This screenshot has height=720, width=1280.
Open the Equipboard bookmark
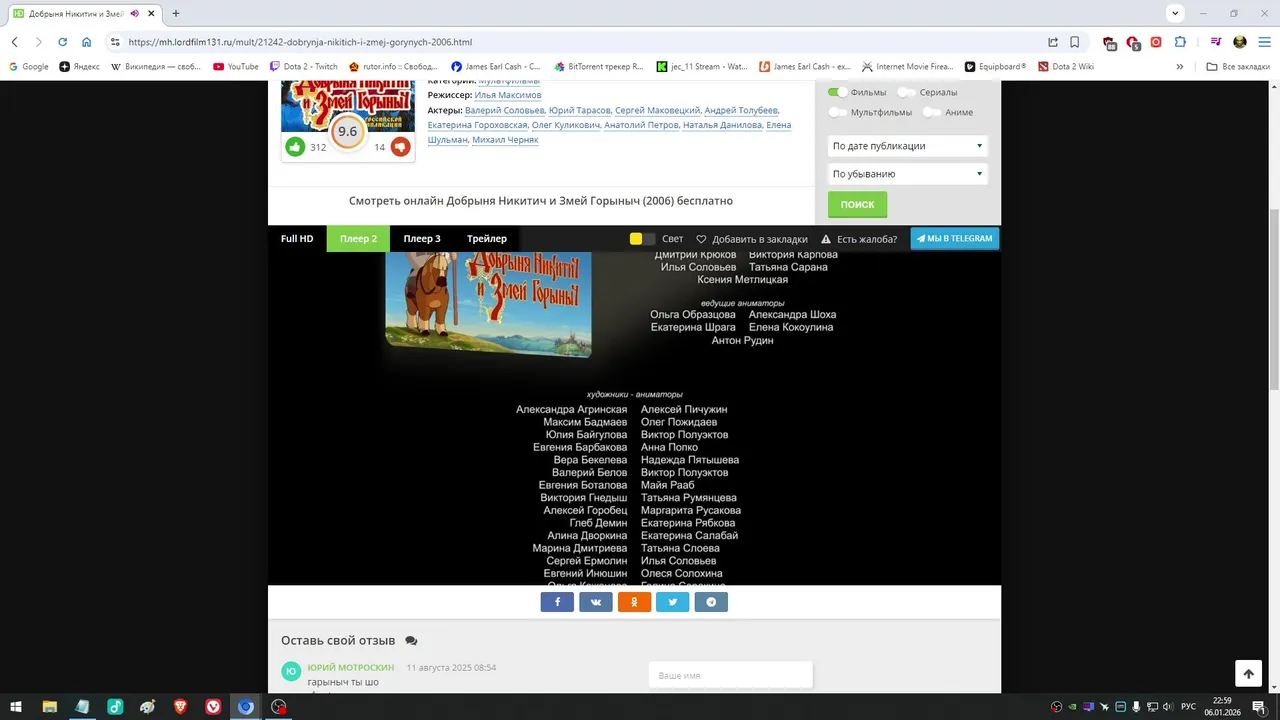995,67
